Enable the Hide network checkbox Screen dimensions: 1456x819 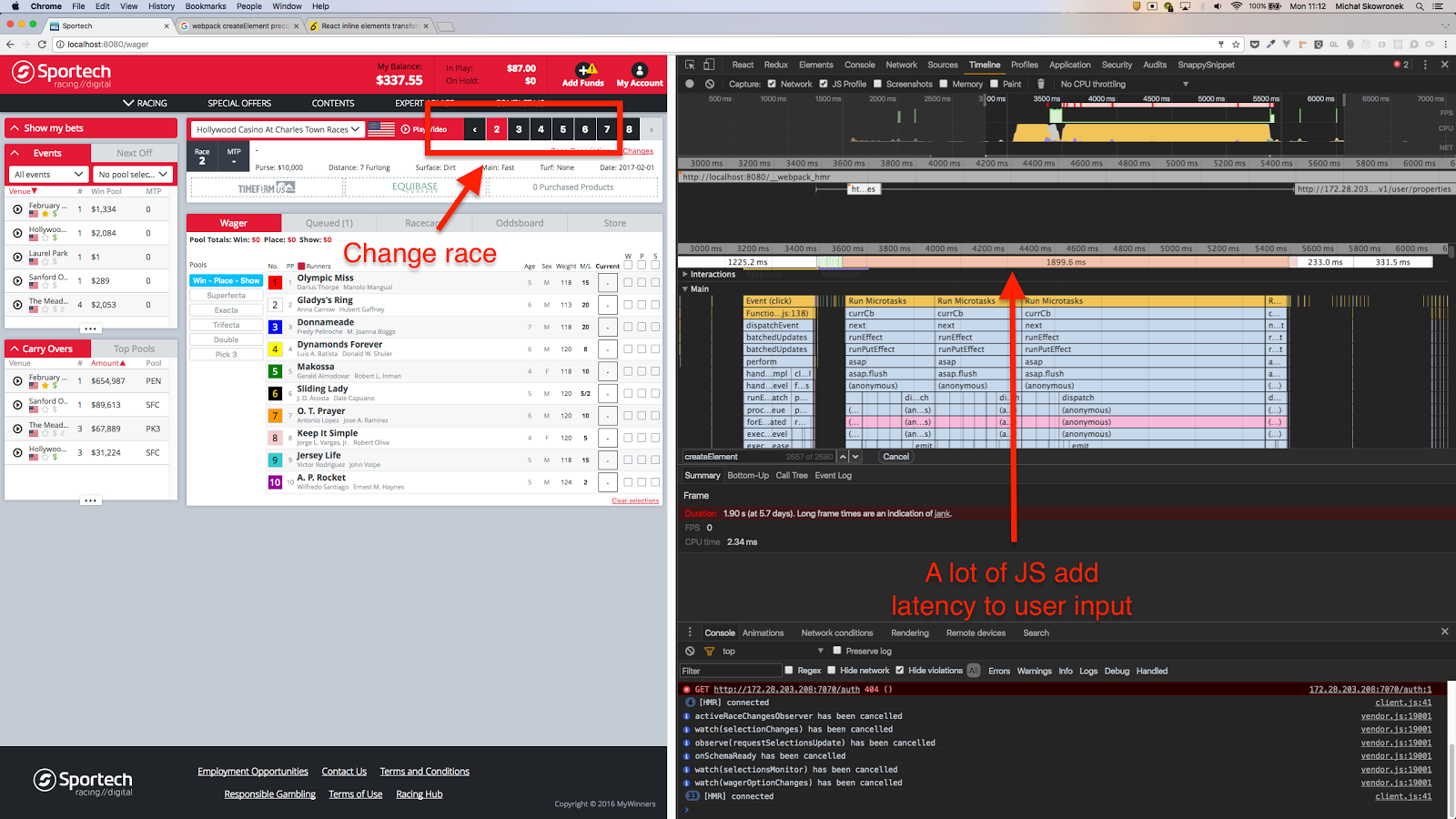[832, 671]
